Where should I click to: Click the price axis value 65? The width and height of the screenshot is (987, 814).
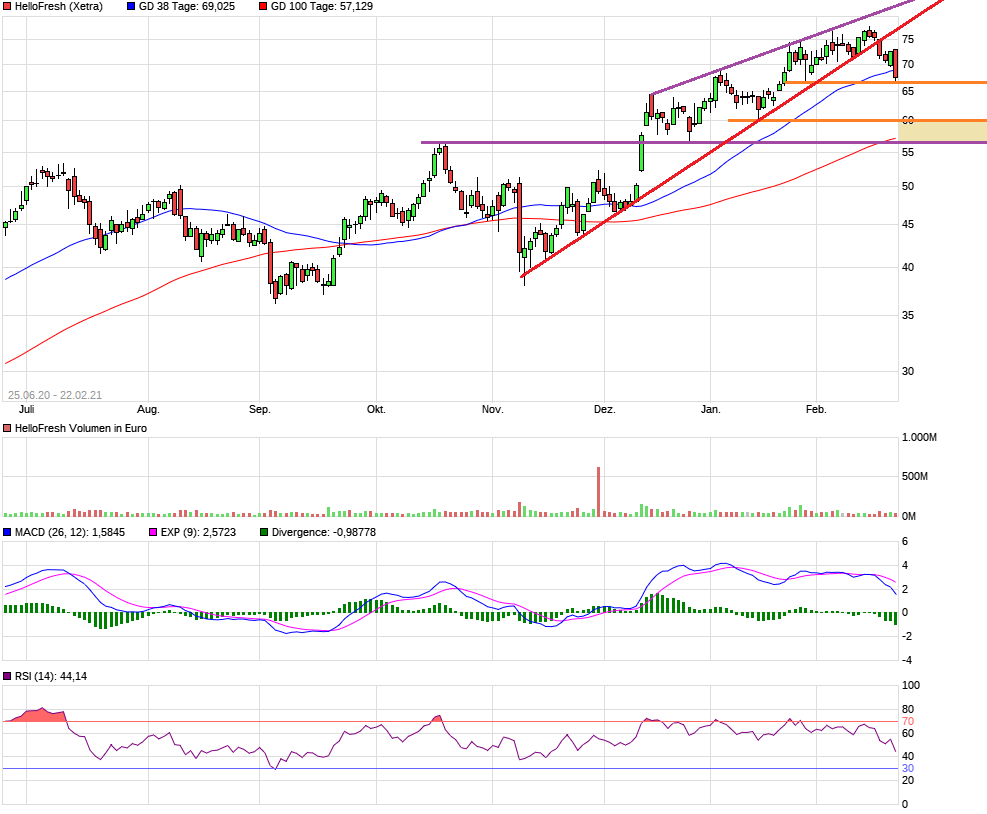908,91
